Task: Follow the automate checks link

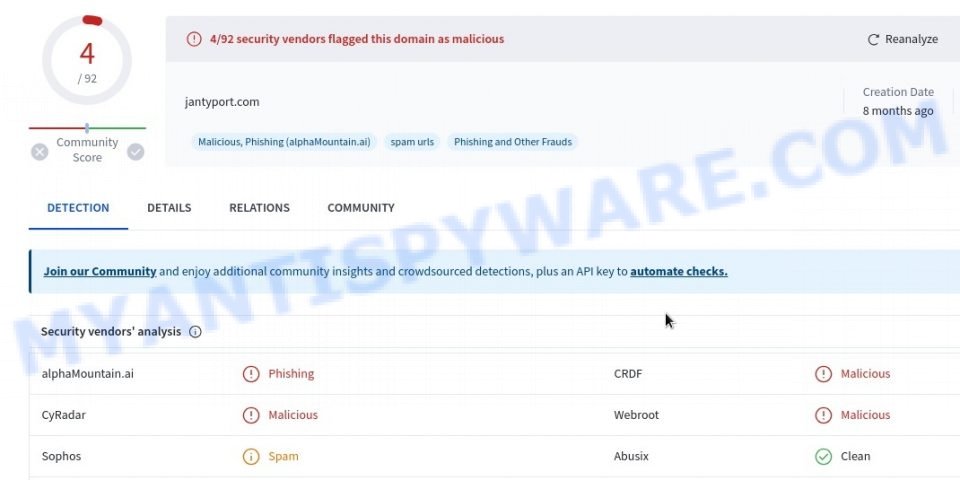Action: 679,271
